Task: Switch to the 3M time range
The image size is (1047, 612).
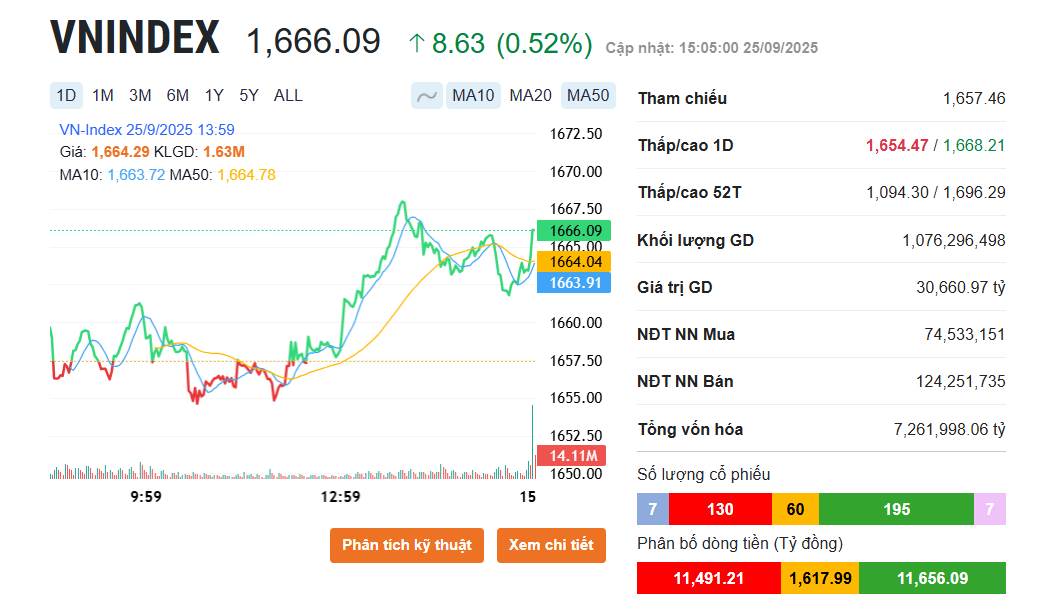Action: click(140, 95)
